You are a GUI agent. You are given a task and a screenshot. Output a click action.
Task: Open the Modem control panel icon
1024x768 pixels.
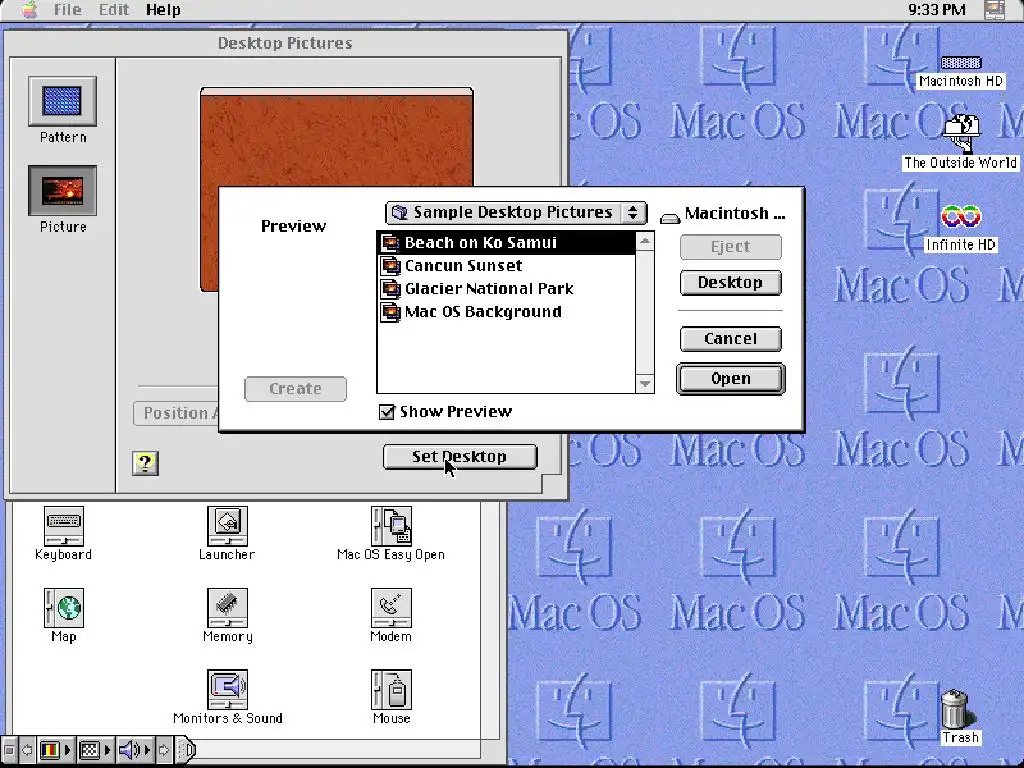[391, 608]
